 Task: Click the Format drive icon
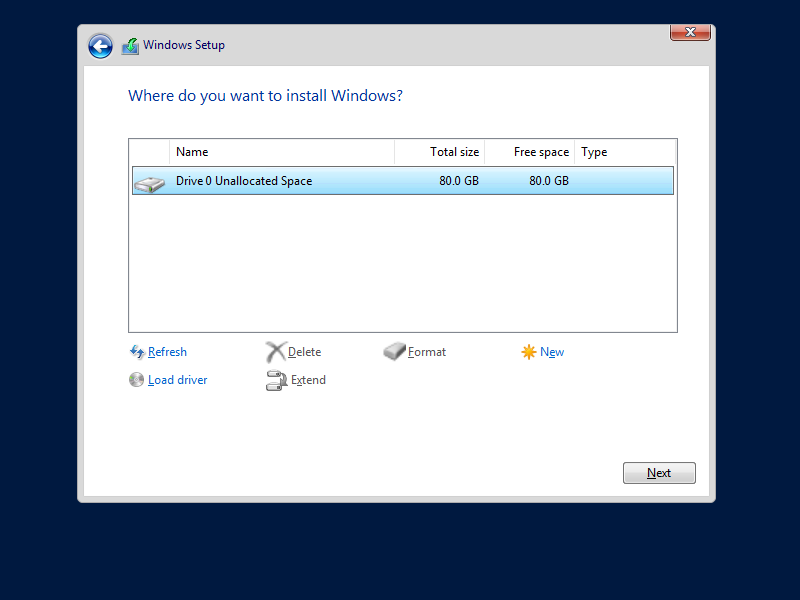click(x=394, y=351)
